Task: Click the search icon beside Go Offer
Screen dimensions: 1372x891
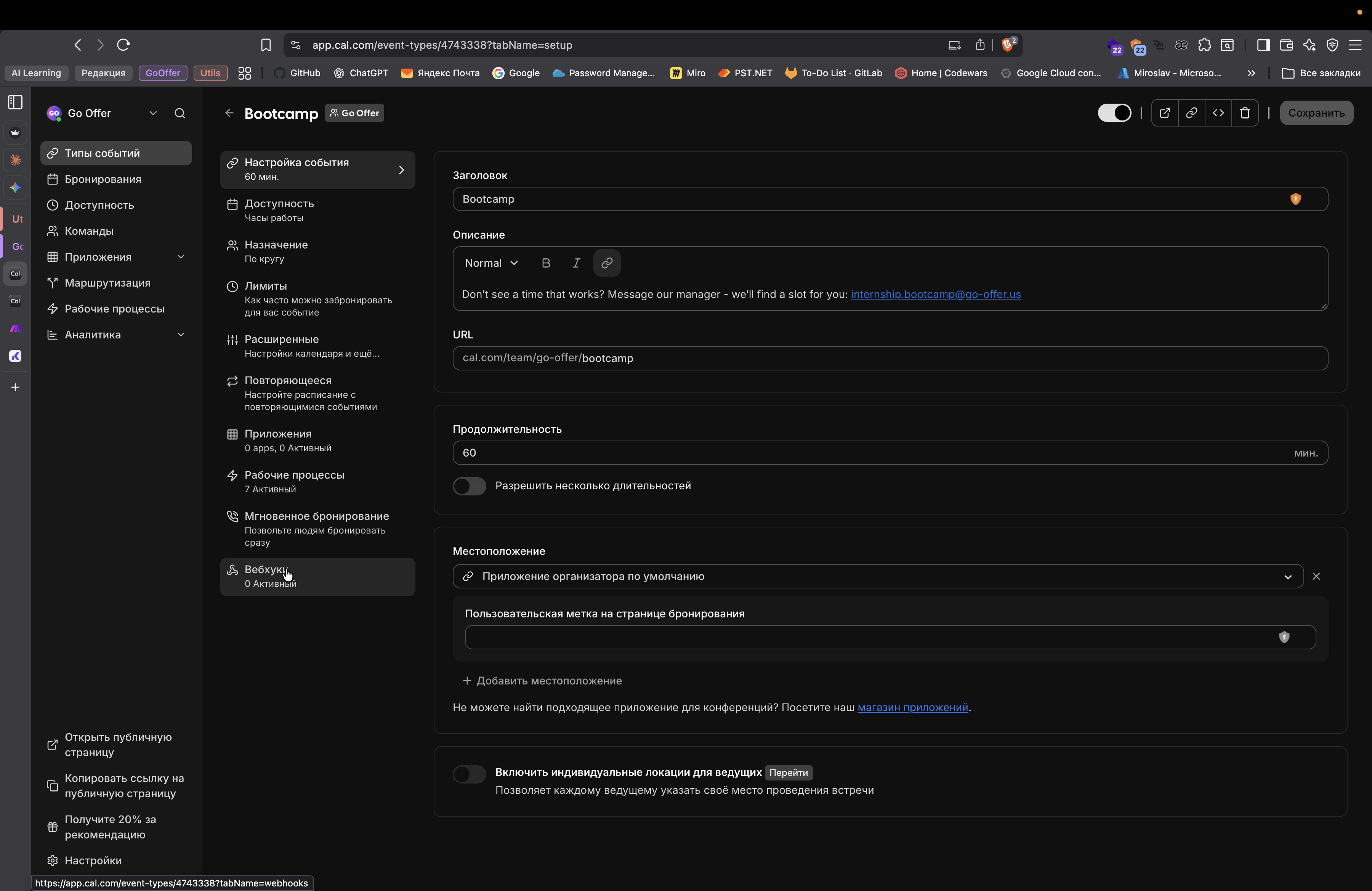Action: pyautogui.click(x=180, y=114)
